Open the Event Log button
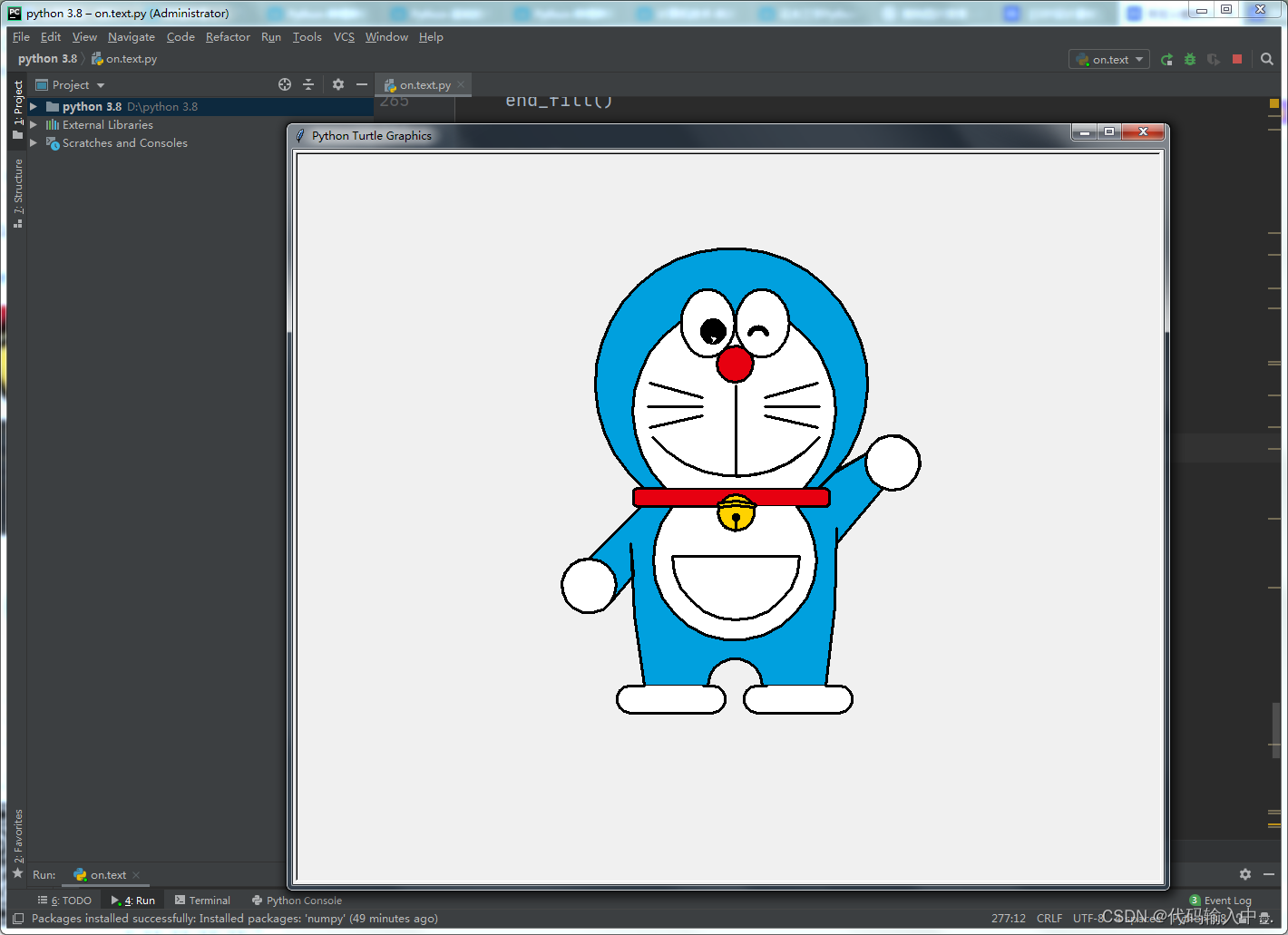The image size is (1288, 935). tap(1221, 901)
